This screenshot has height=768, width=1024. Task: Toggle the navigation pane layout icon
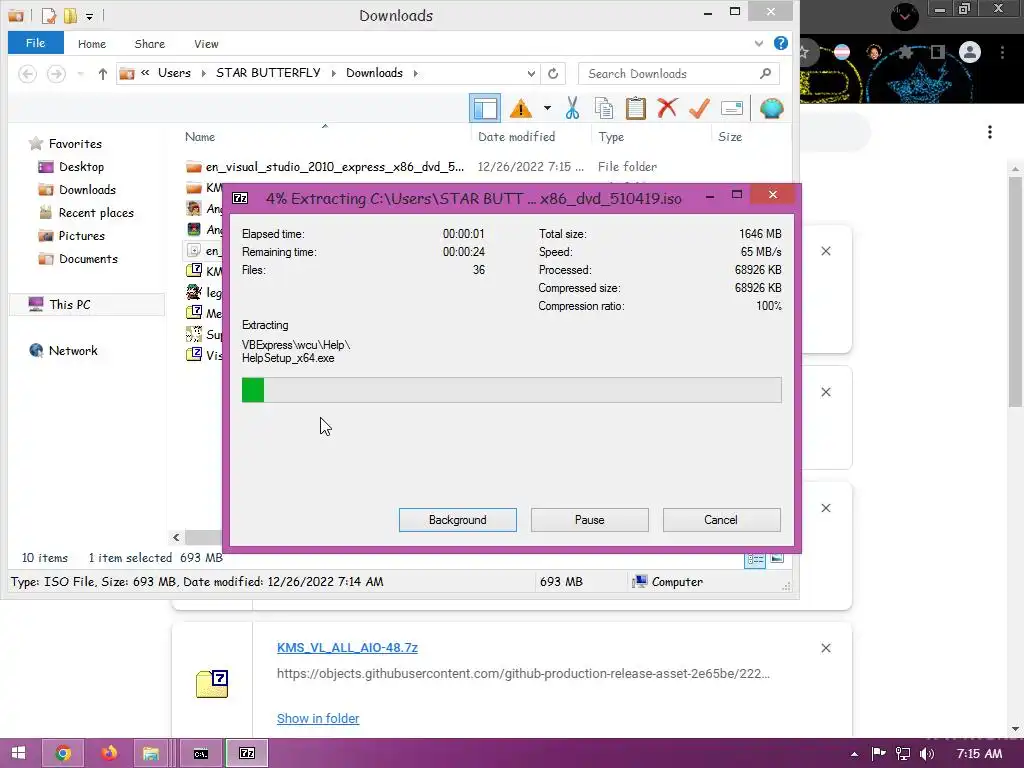(x=485, y=108)
